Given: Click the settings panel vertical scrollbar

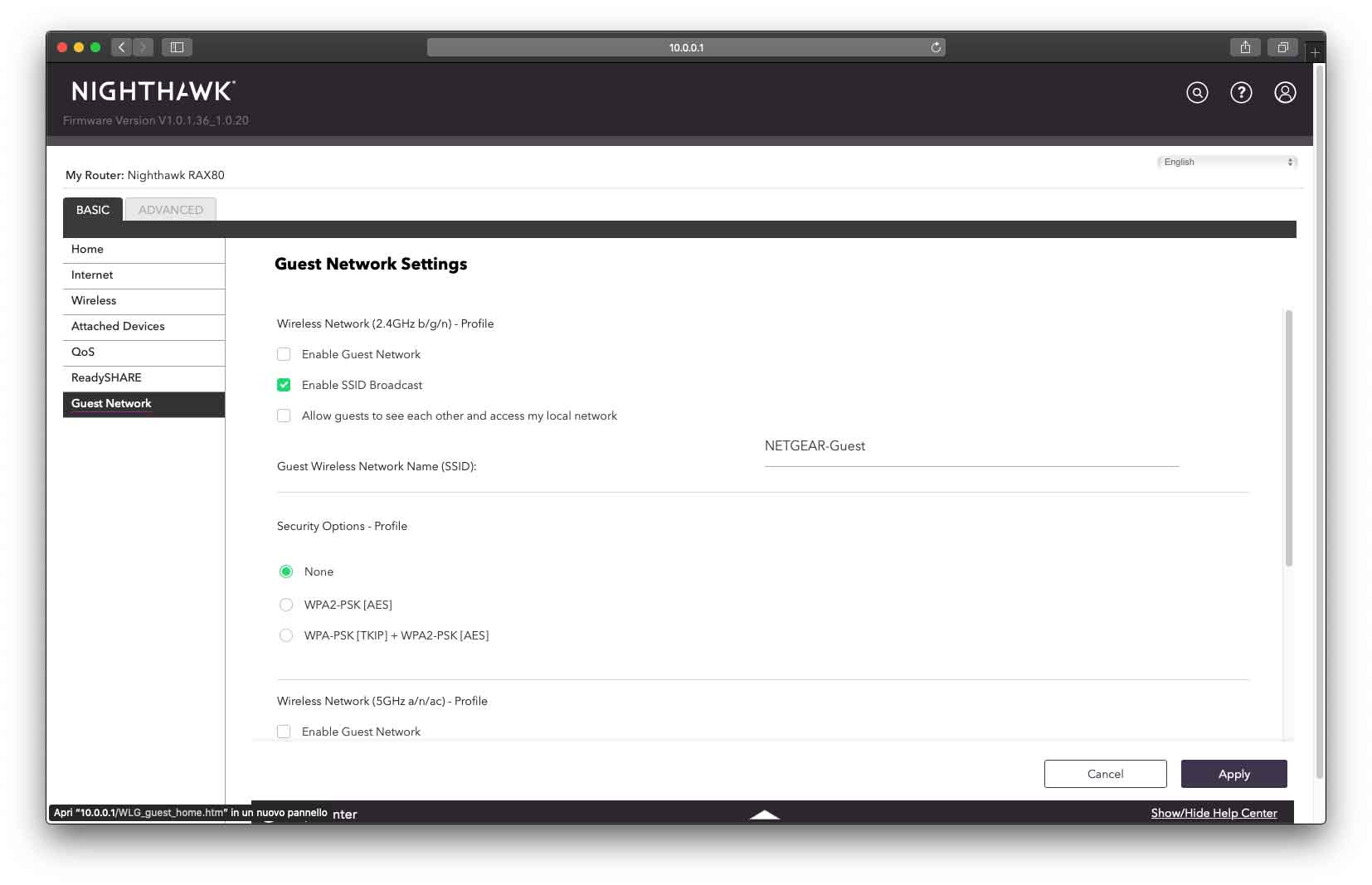Looking at the screenshot, I should (x=1288, y=438).
